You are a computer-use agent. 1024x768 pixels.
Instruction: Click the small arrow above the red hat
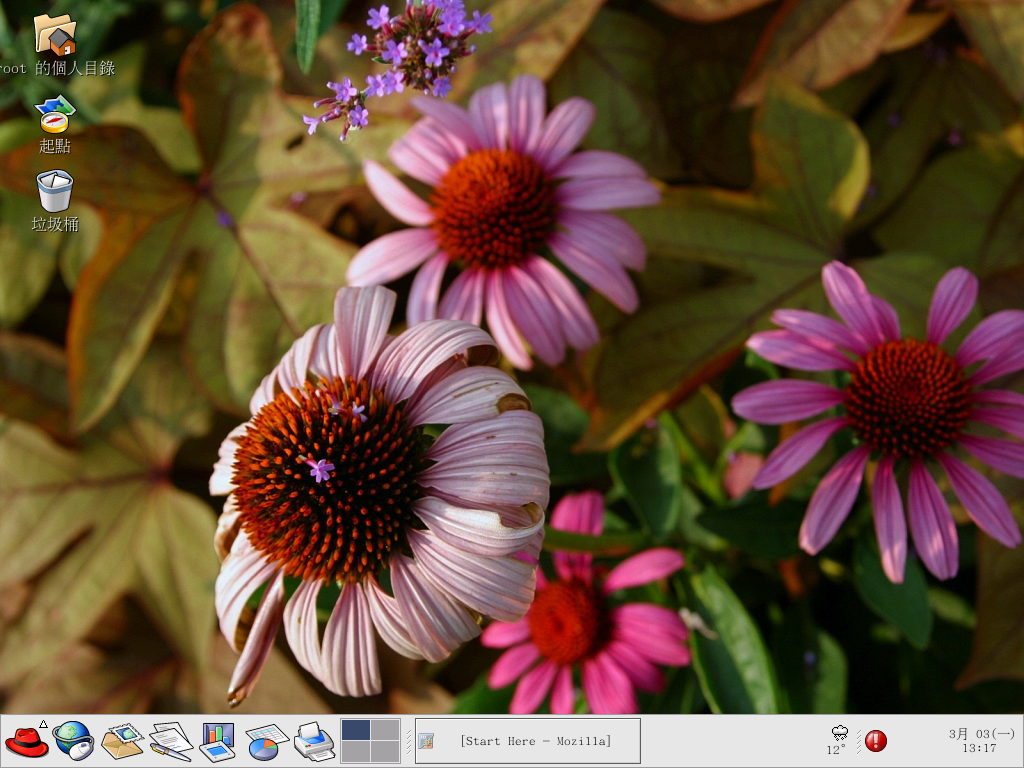point(43,723)
